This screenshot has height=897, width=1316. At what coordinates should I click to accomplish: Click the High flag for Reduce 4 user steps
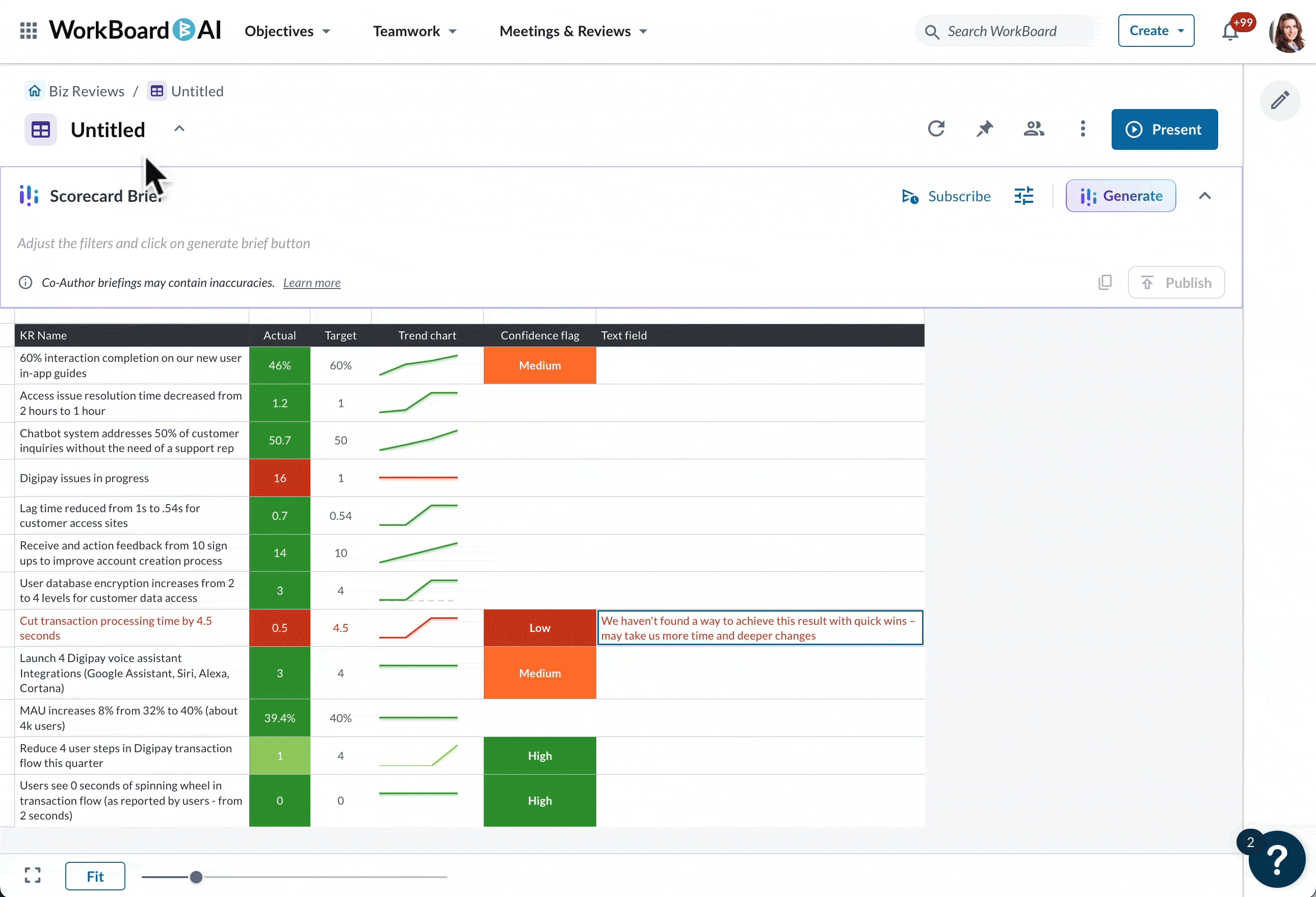pyautogui.click(x=540, y=756)
